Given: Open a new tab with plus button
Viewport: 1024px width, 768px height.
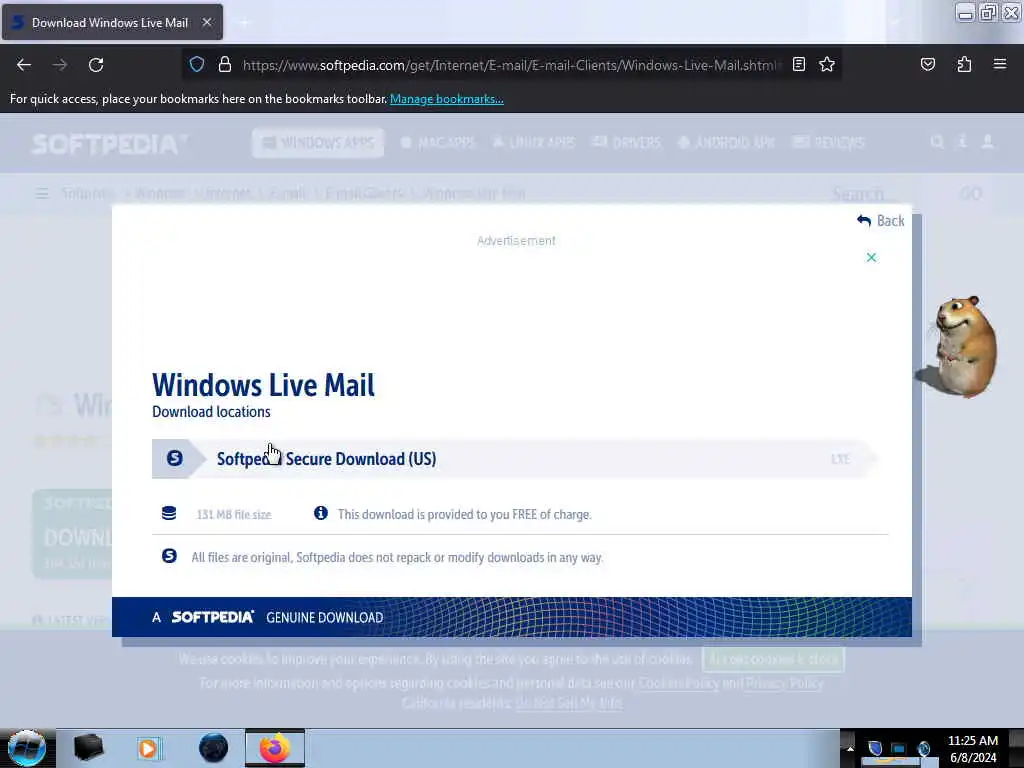Looking at the screenshot, I should 244,23.
